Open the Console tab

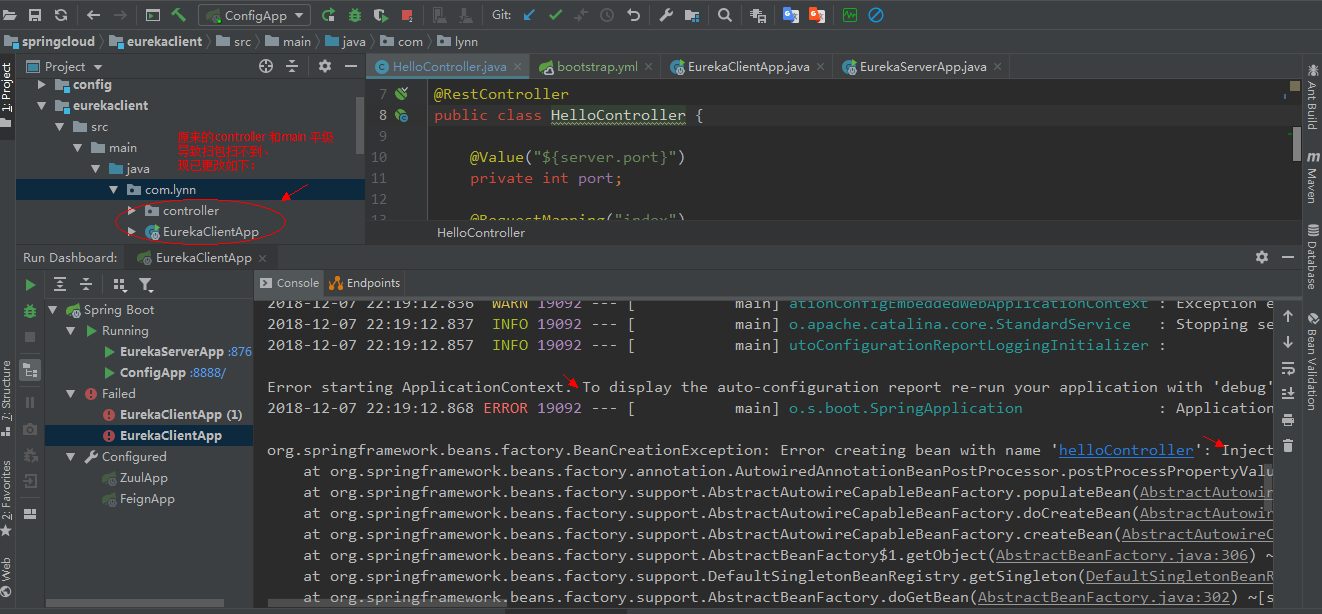click(x=289, y=283)
